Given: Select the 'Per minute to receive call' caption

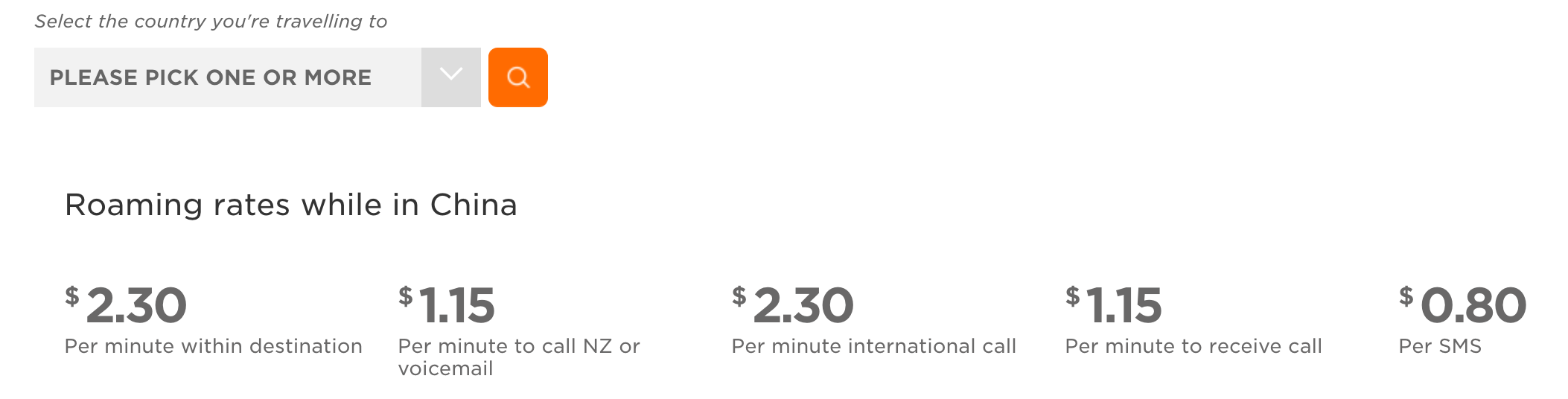Looking at the screenshot, I should click(1193, 346).
